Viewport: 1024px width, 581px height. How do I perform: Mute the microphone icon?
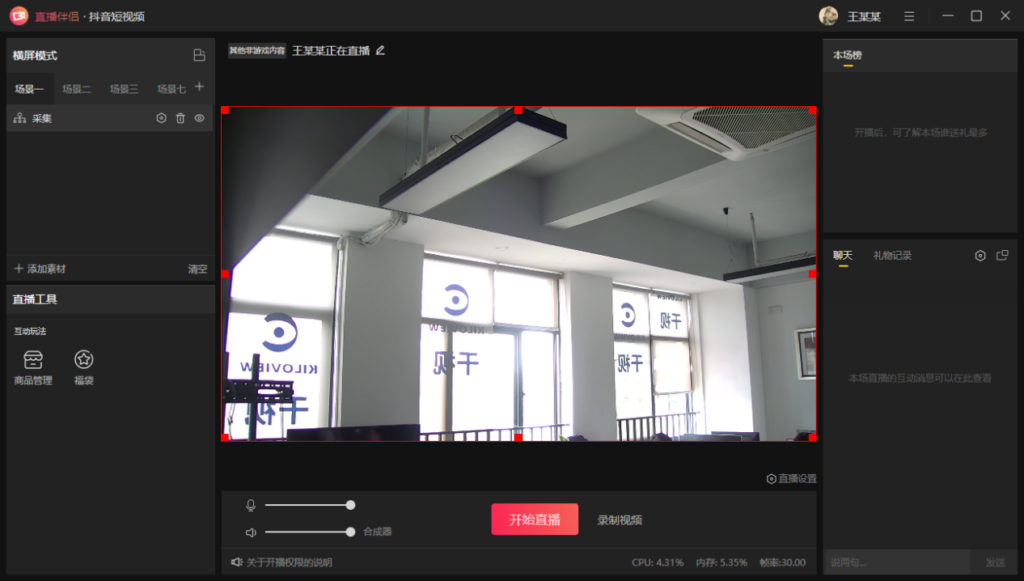pos(250,505)
